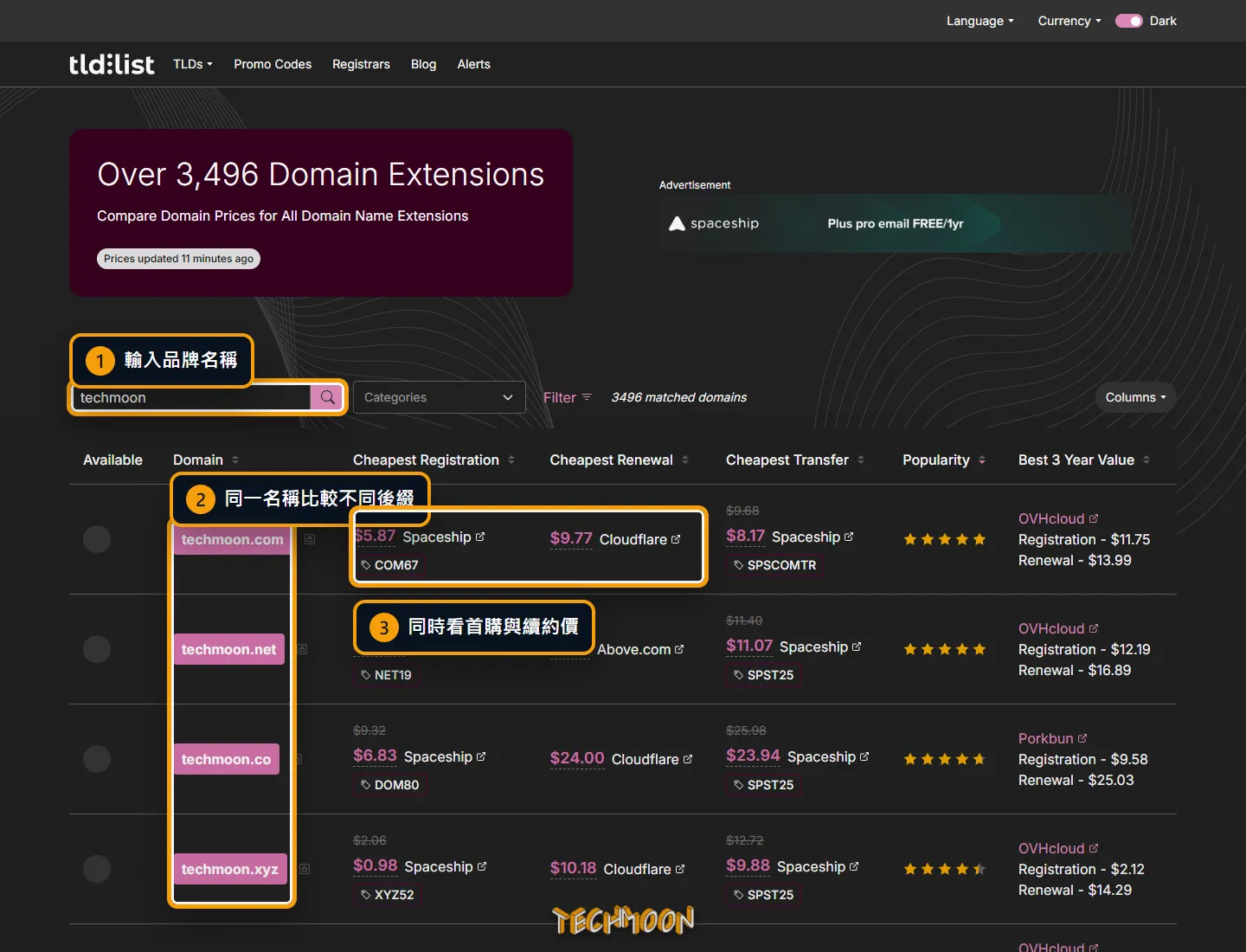Copy the XYZ52 promo code
Viewport: 1246px width, 952px height.
[387, 895]
